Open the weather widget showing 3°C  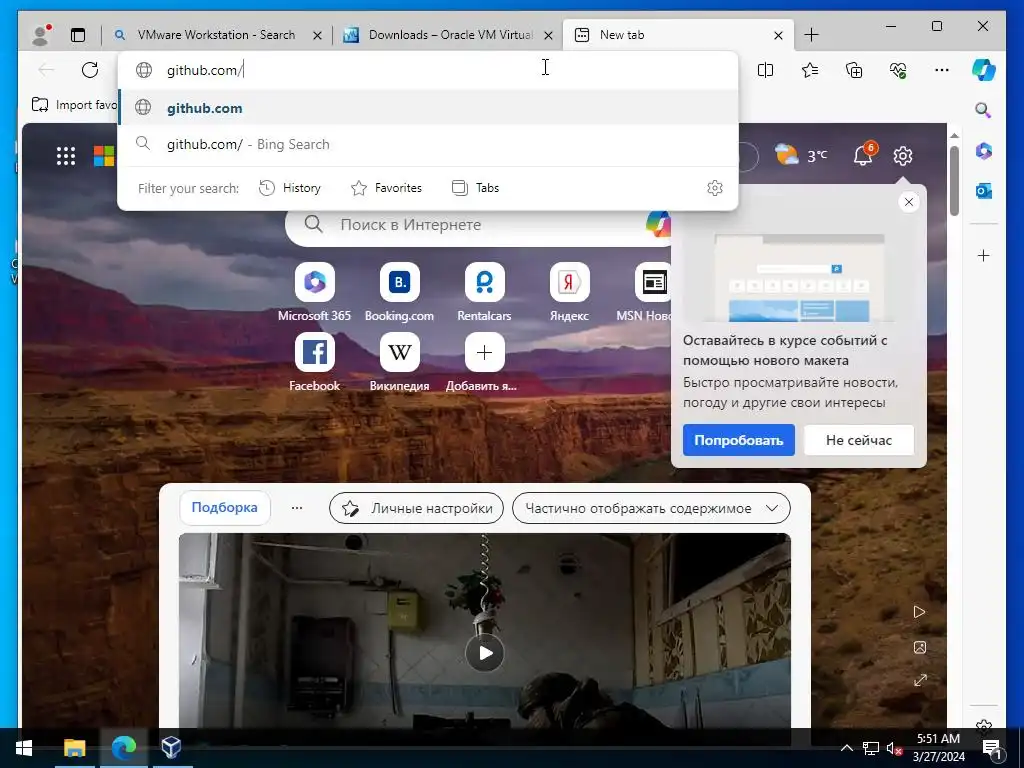[x=801, y=155]
